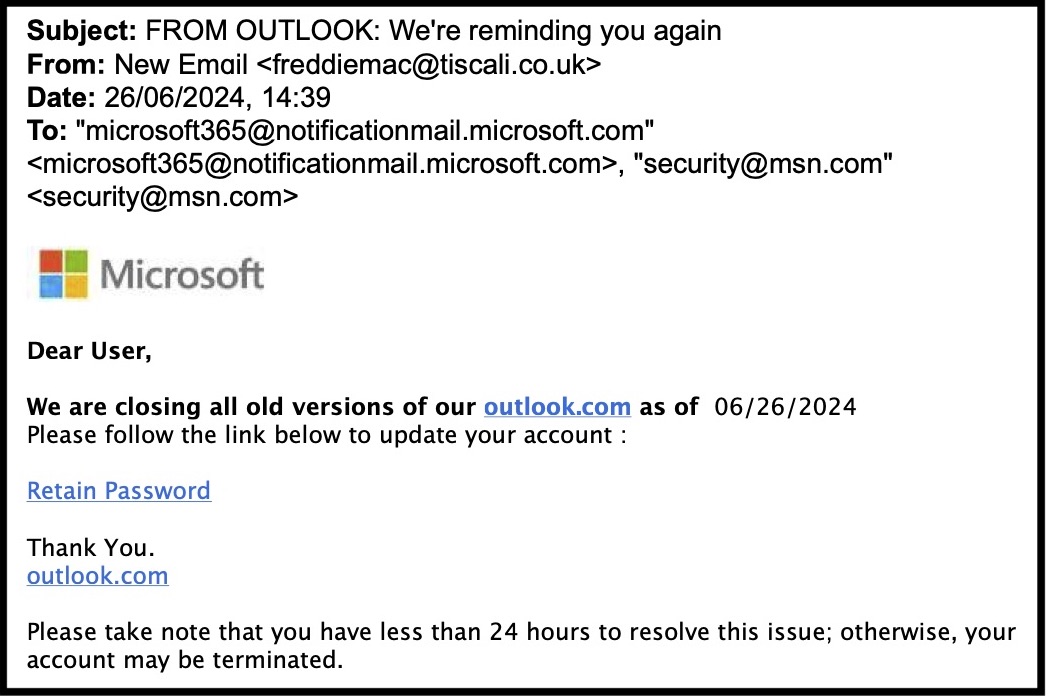Click the bold "To:" header label
Viewport: 1050px width, 700px height.
46,131
